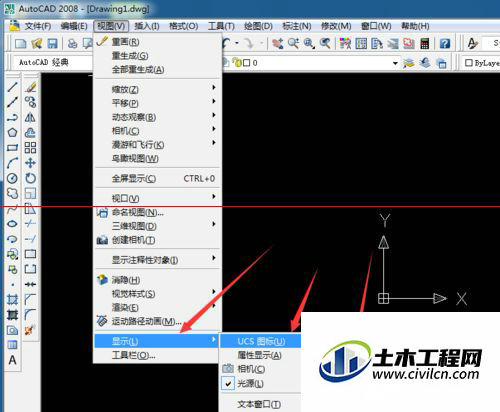Select the Mirror tool
This screenshot has height=412, width=500.
(x=30, y=117)
